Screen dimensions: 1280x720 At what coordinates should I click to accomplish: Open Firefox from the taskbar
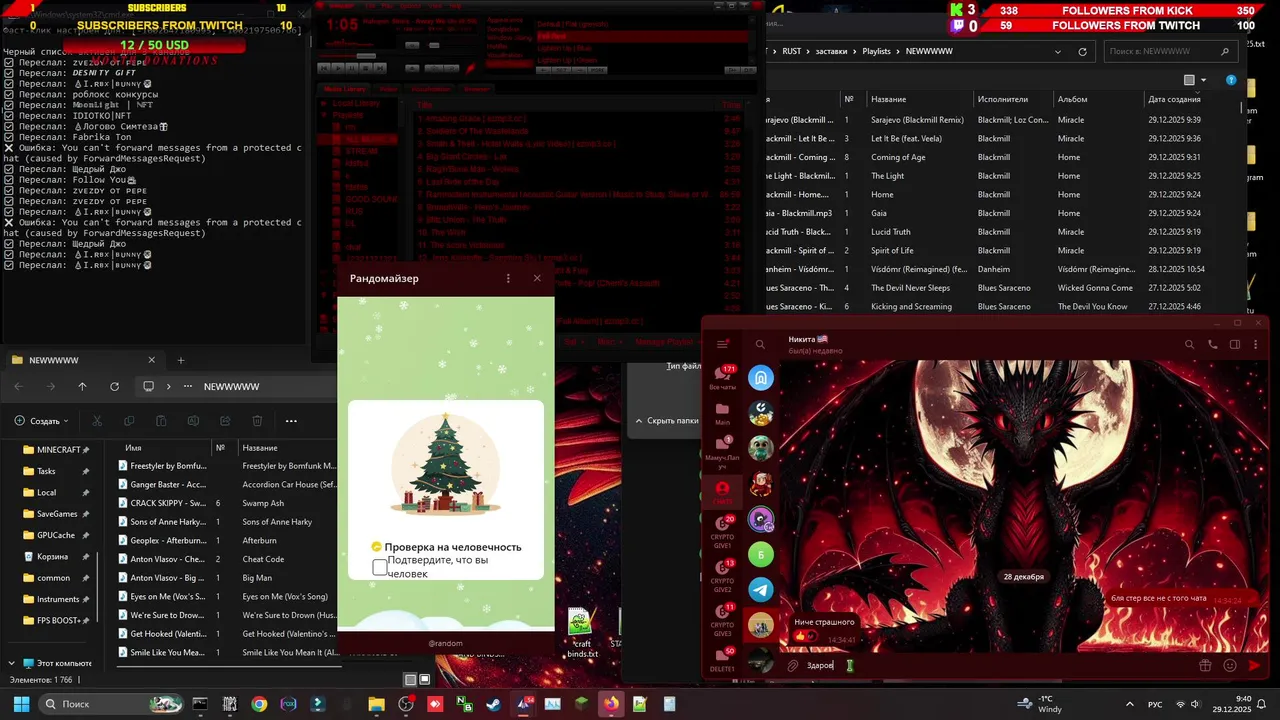[611, 704]
